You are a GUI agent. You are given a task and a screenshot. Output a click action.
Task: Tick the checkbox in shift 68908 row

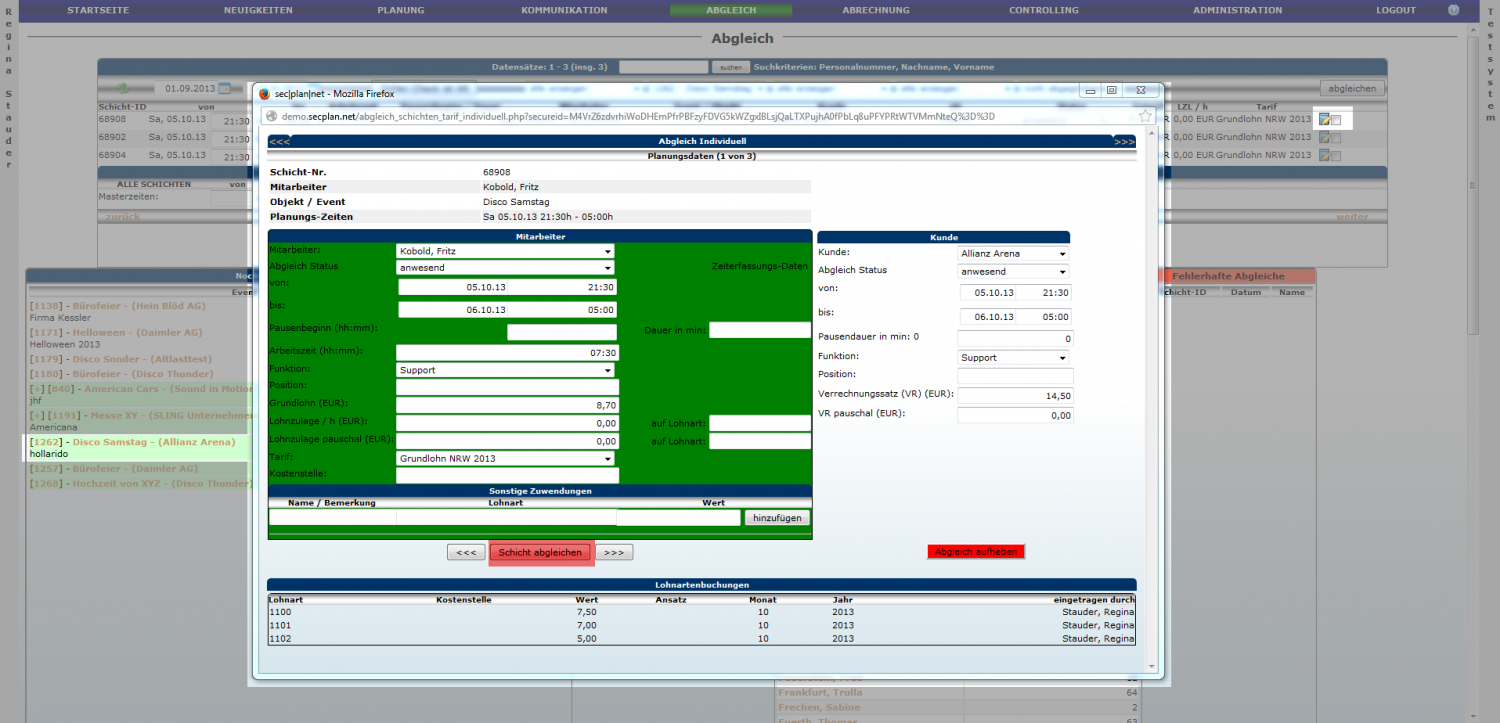[x=1336, y=120]
